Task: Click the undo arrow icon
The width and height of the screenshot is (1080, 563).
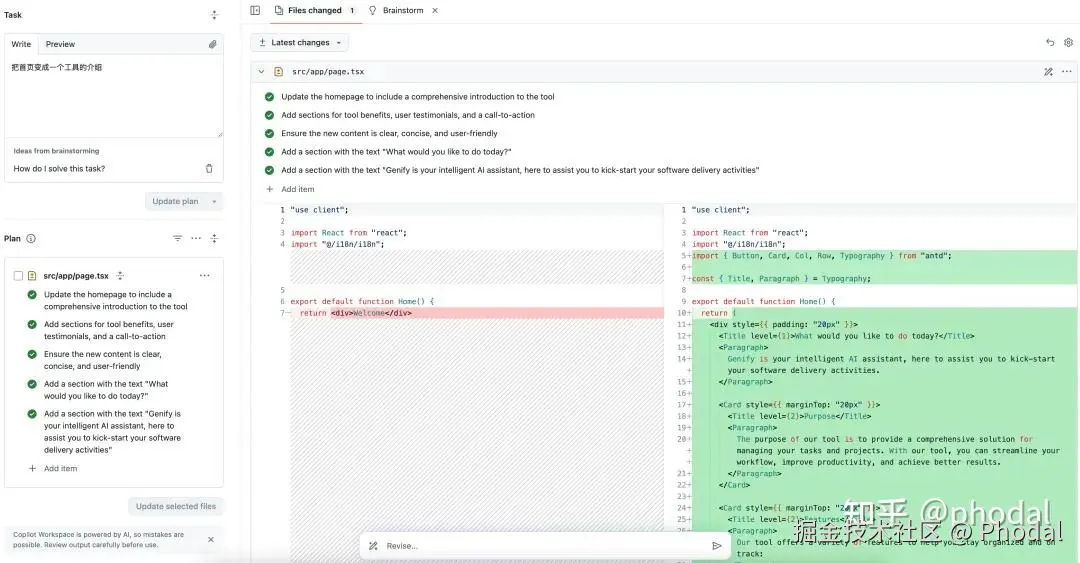Action: [1050, 43]
